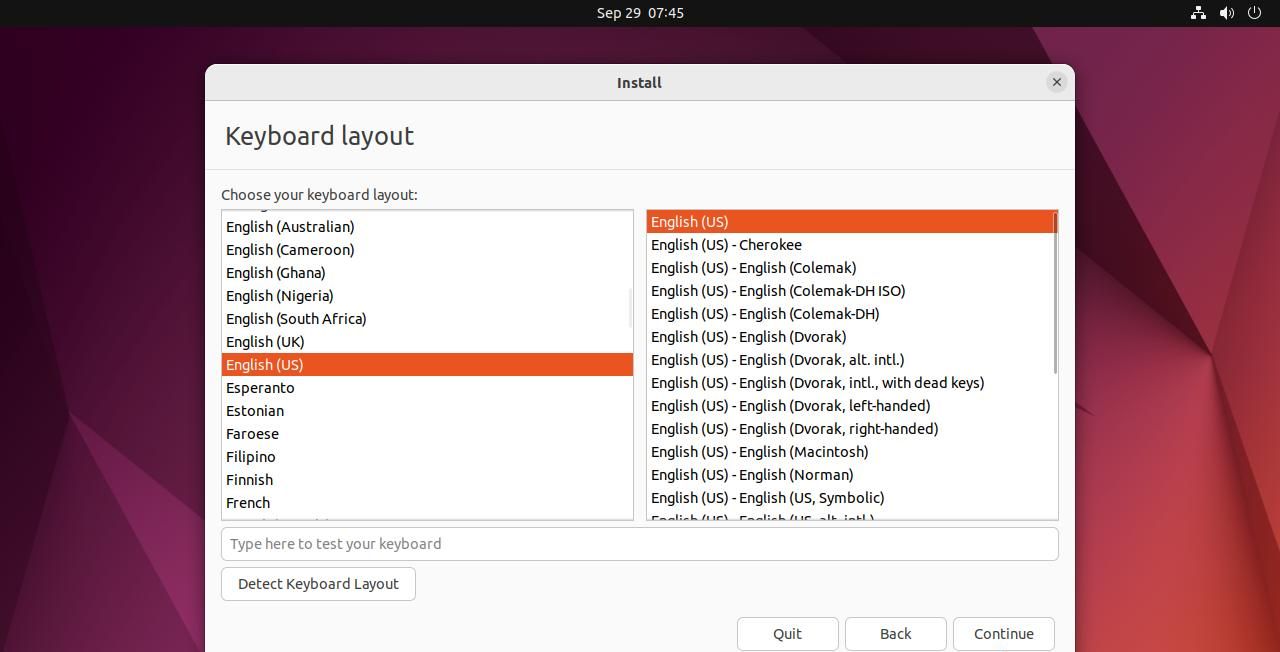Select English (US) - English (Macintosh) variant

point(759,452)
